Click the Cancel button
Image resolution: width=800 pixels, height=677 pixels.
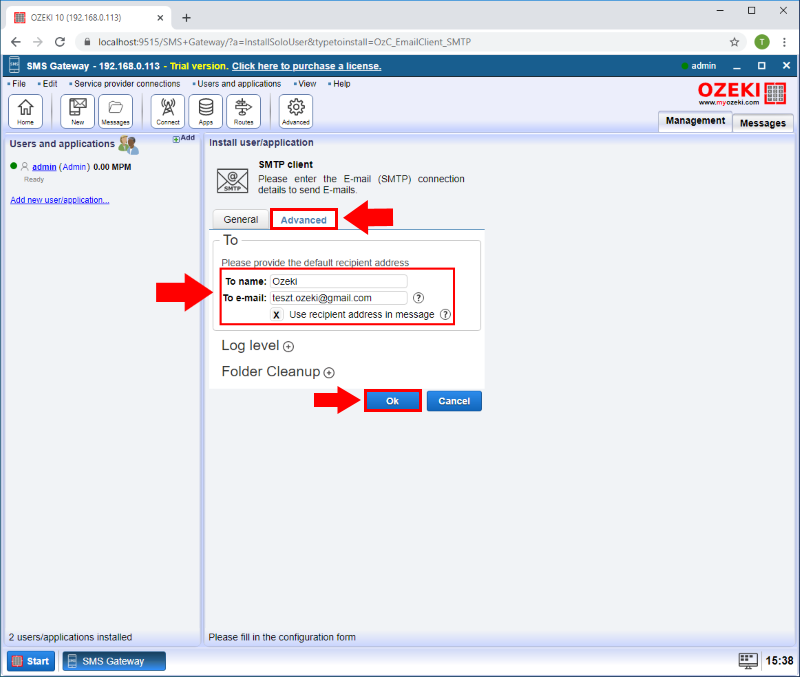pyautogui.click(x=454, y=401)
